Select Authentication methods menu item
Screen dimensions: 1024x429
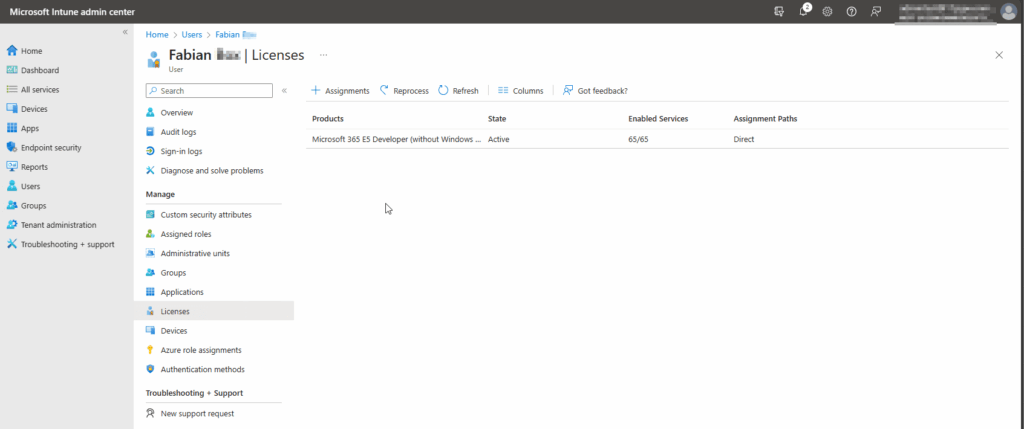point(203,369)
